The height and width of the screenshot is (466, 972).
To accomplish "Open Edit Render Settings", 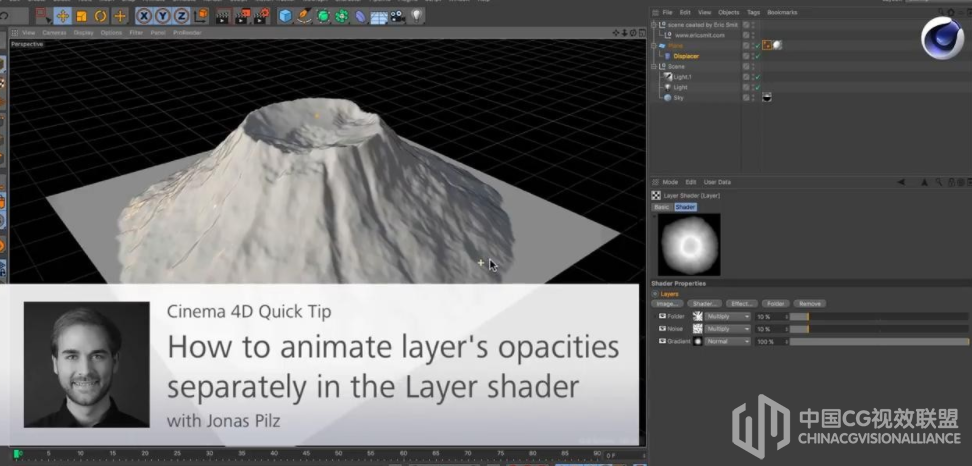I will coord(262,16).
